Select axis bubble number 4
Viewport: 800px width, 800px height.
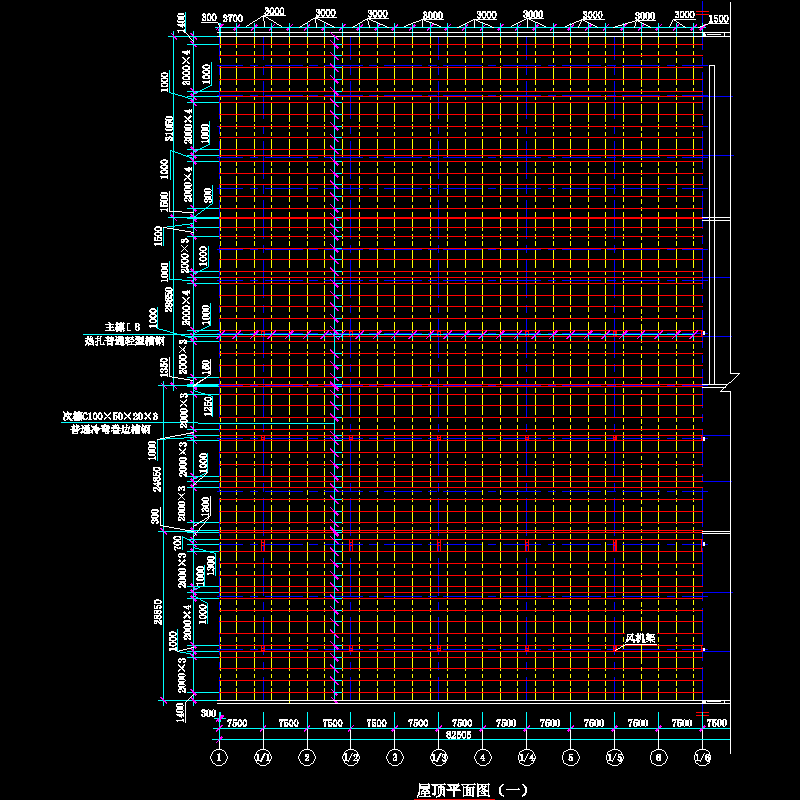[483, 759]
